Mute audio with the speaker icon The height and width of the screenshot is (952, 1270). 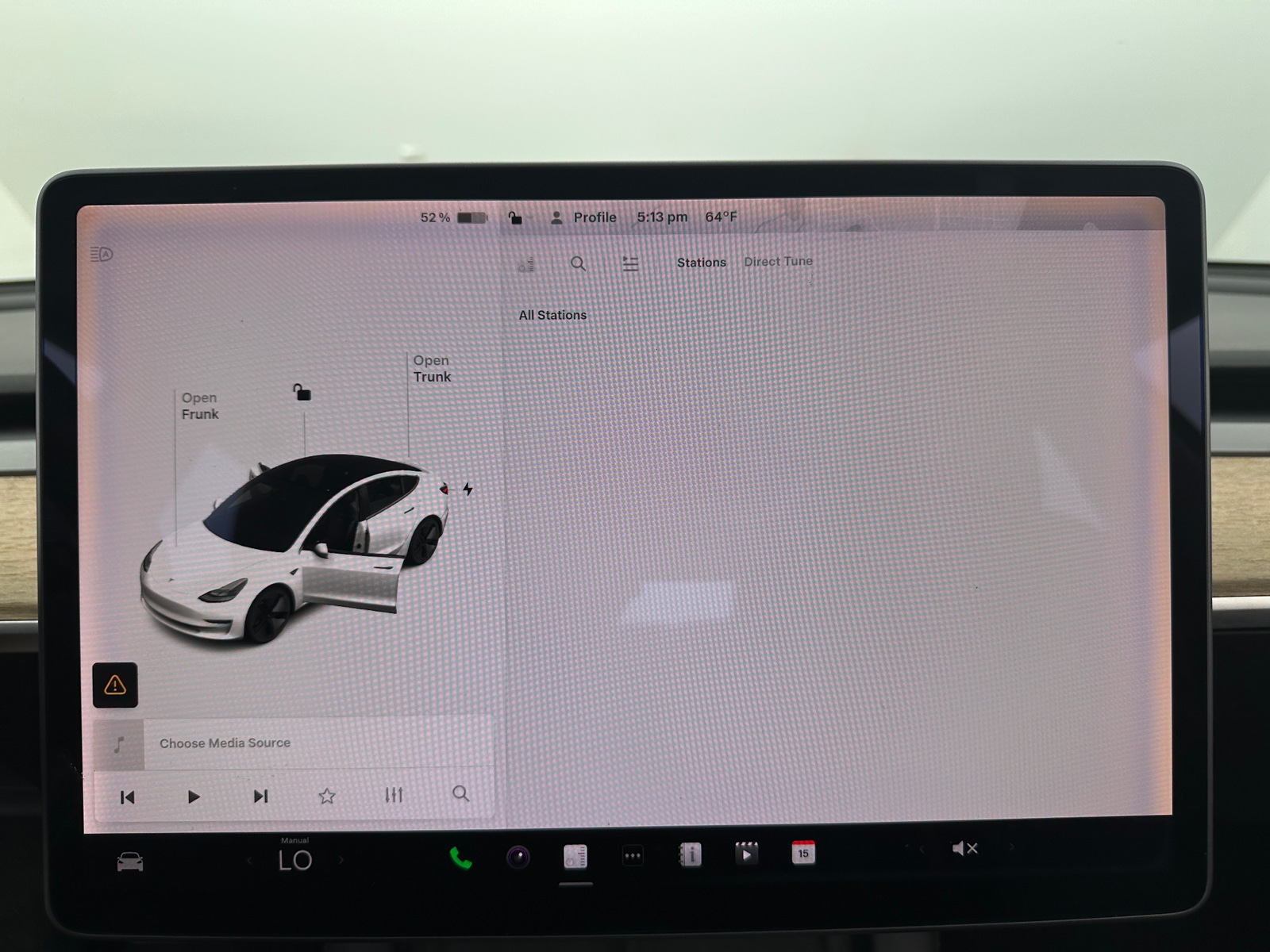(965, 849)
